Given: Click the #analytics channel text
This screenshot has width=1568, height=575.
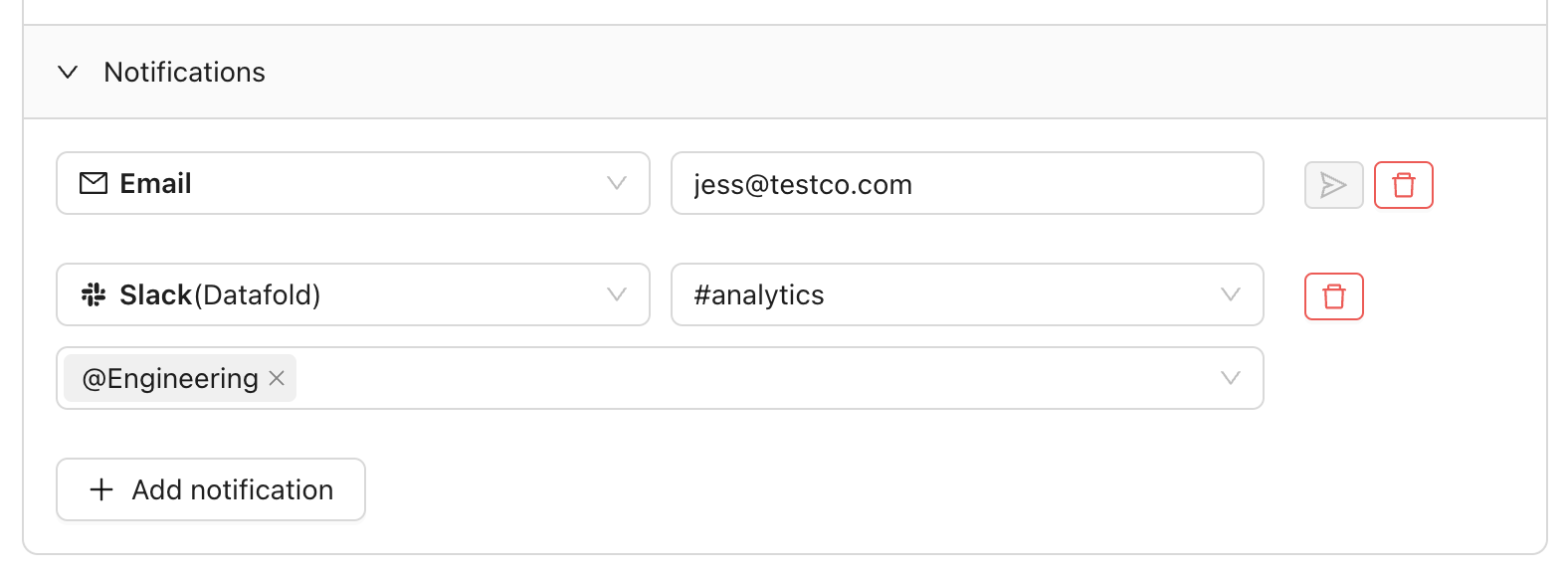Looking at the screenshot, I should [759, 295].
